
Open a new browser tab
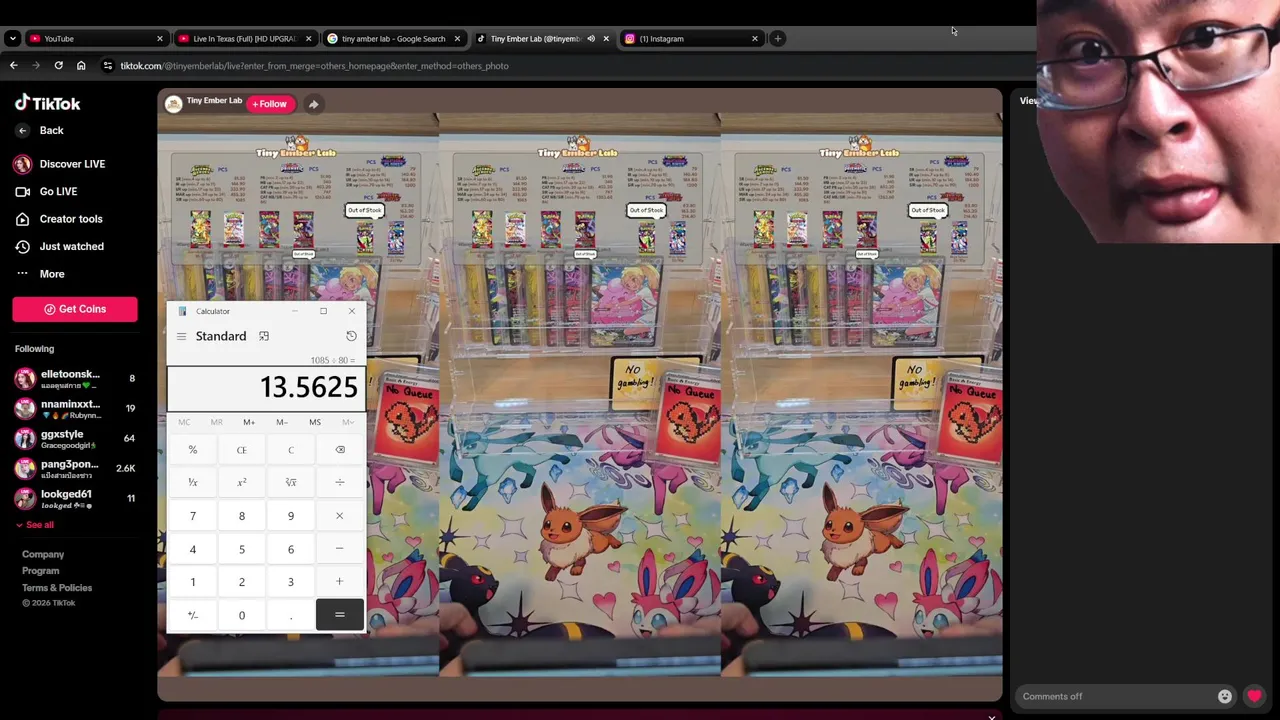click(x=778, y=38)
